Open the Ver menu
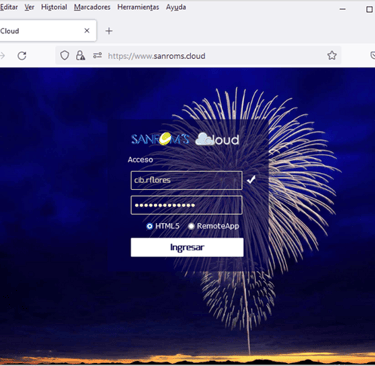The width and height of the screenshot is (375, 366). [29, 7]
